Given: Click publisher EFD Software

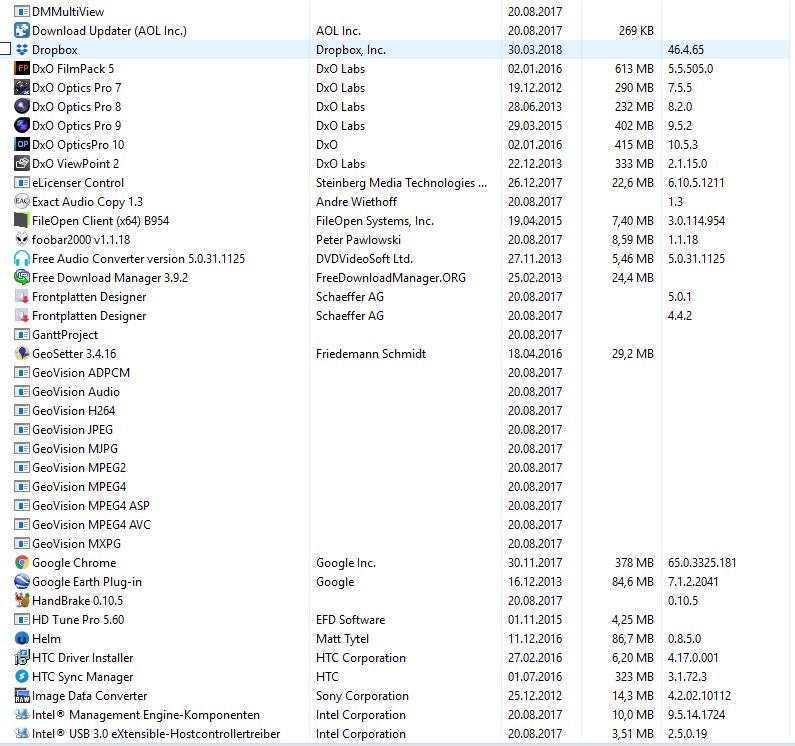Looking at the screenshot, I should (350, 620).
